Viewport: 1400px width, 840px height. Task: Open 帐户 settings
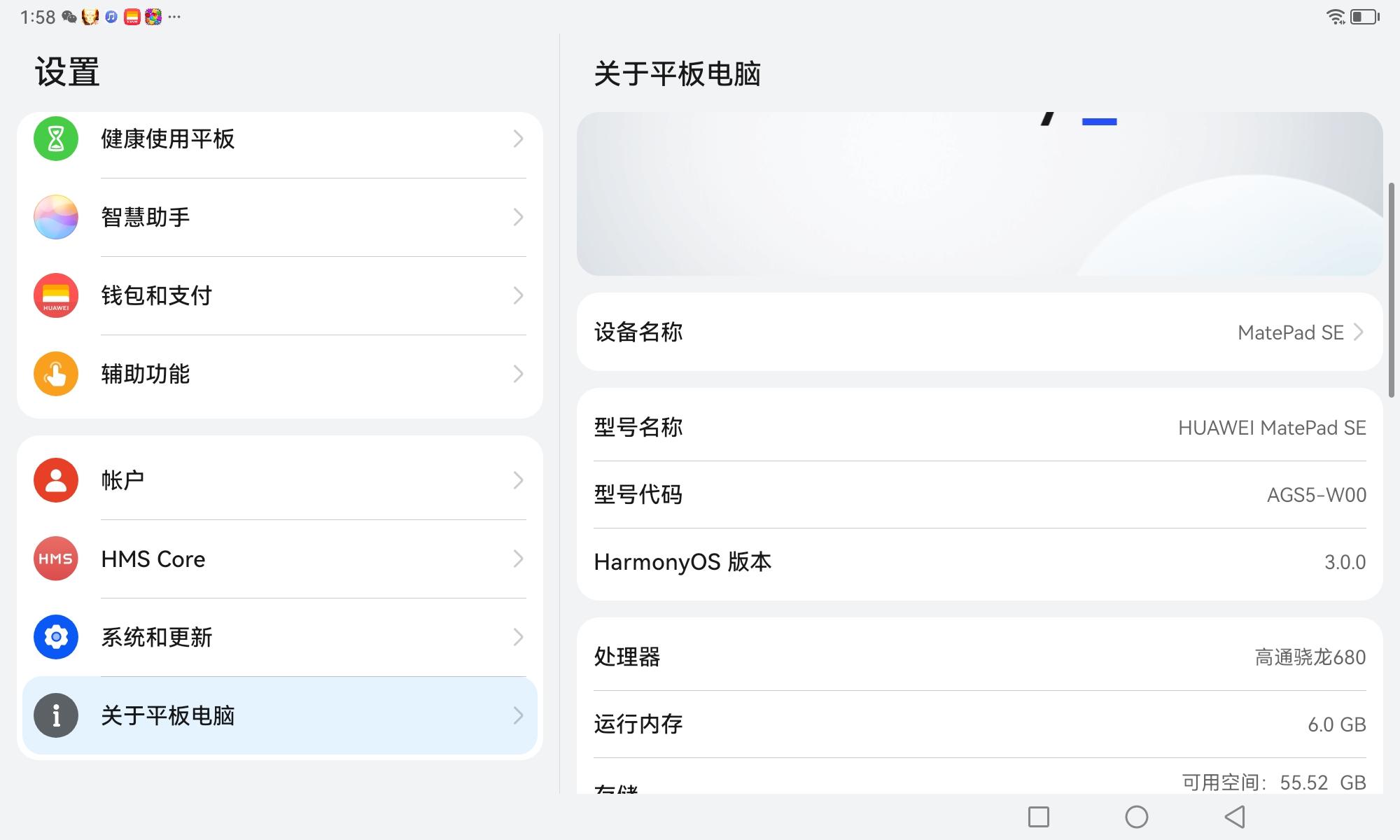point(280,480)
